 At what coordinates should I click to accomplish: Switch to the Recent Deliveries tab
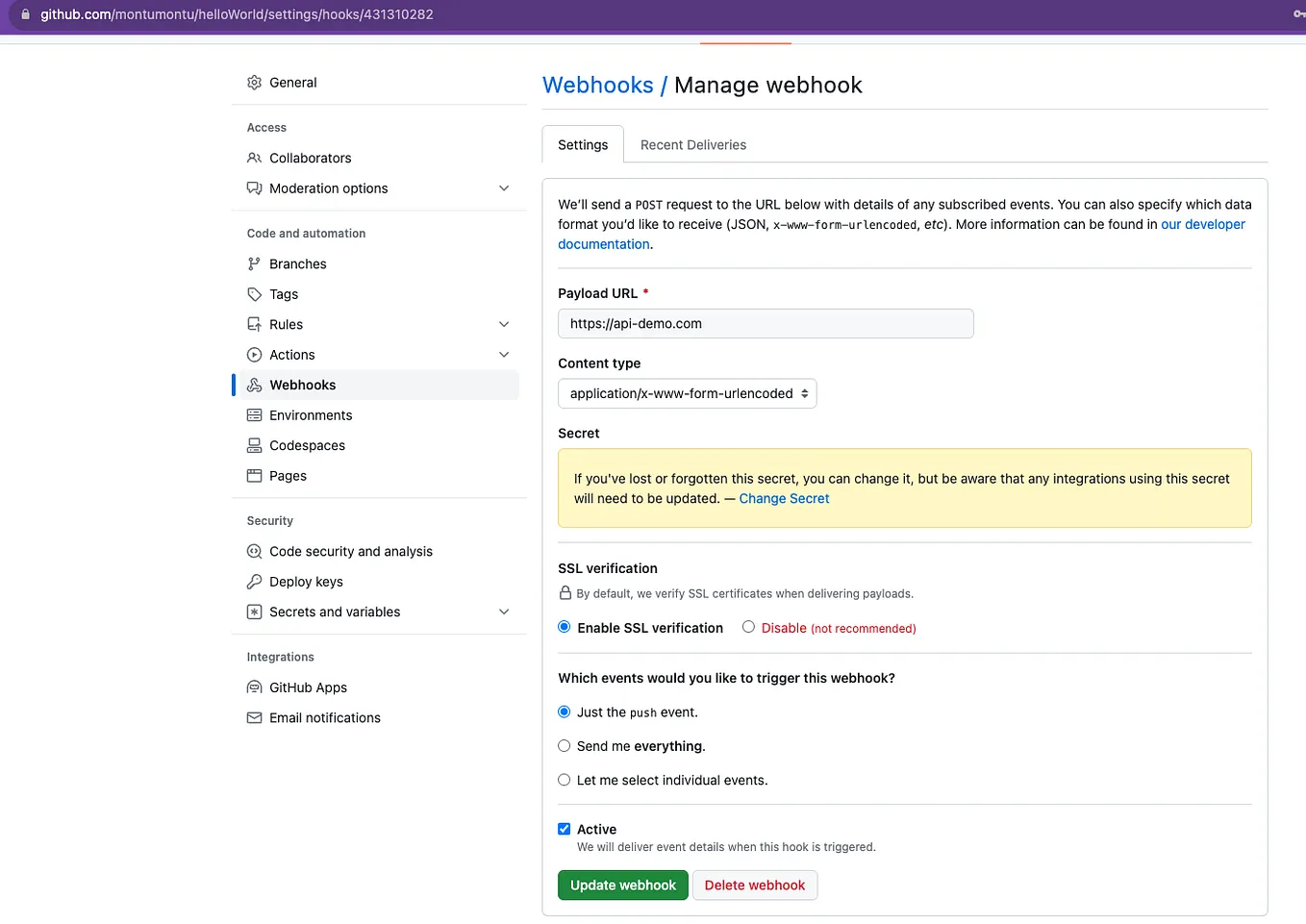(692, 144)
